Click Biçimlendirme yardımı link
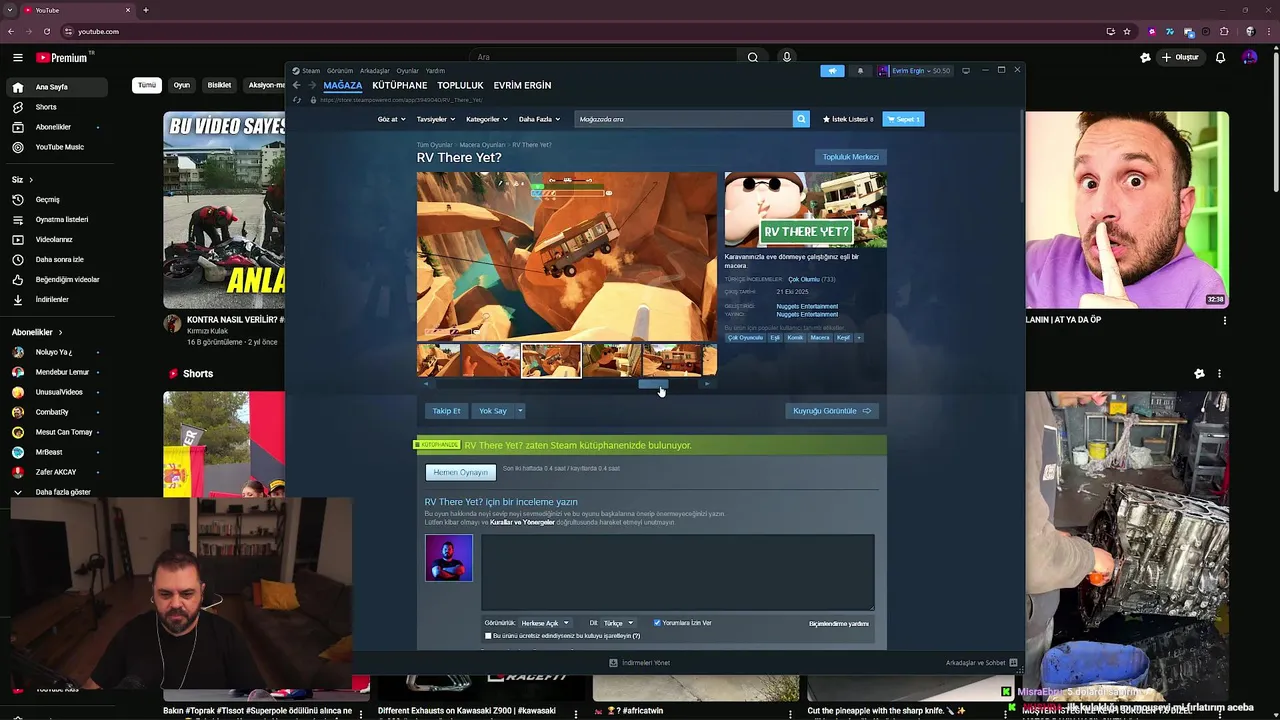This screenshot has height=720, width=1280. click(x=838, y=624)
